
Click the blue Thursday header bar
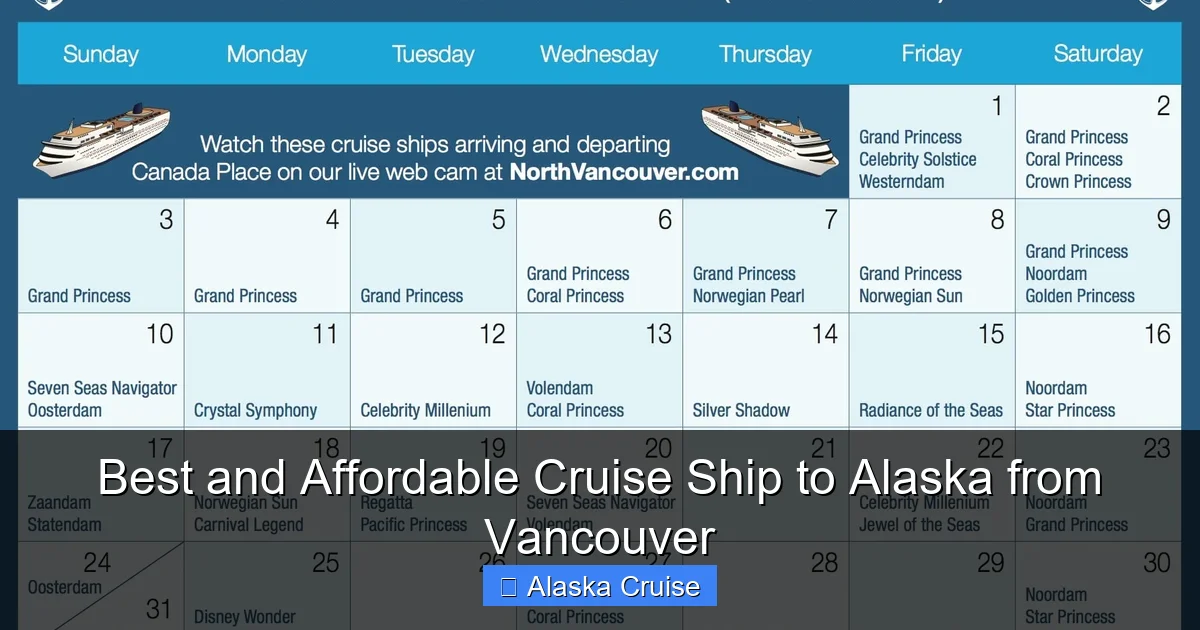point(765,54)
